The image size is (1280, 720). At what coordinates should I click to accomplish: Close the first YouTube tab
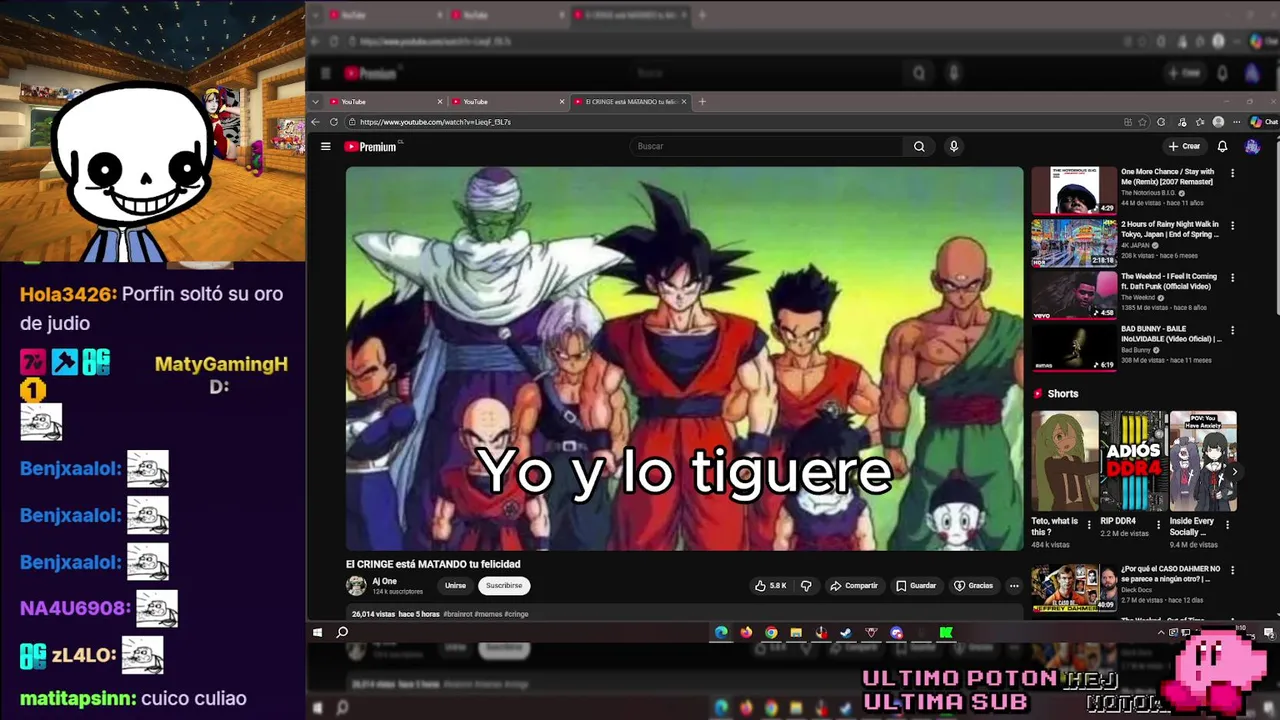pos(439,101)
